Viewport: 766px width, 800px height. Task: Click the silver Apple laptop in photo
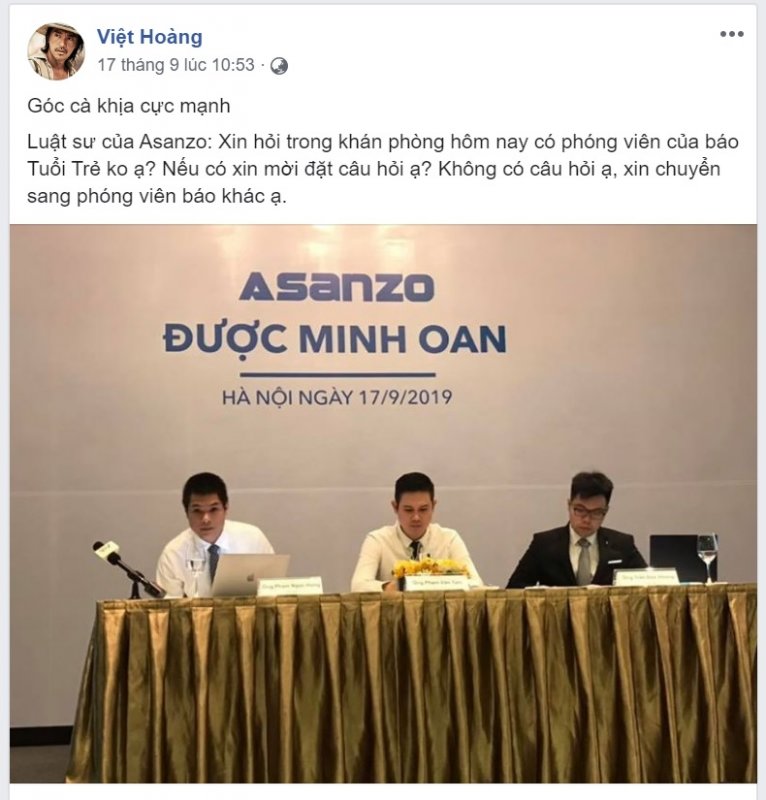pos(250,575)
